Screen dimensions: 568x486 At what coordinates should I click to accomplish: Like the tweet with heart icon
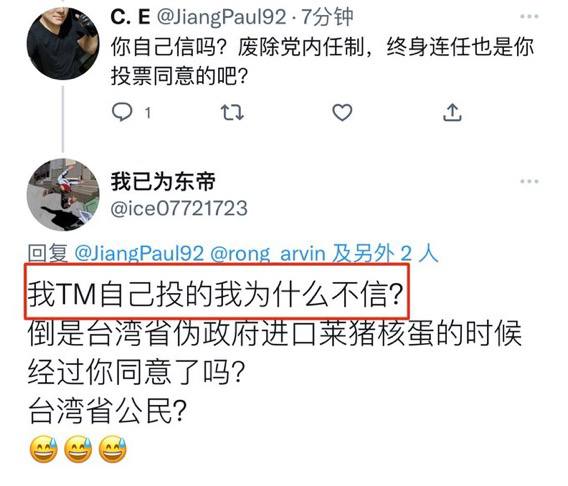click(342, 112)
